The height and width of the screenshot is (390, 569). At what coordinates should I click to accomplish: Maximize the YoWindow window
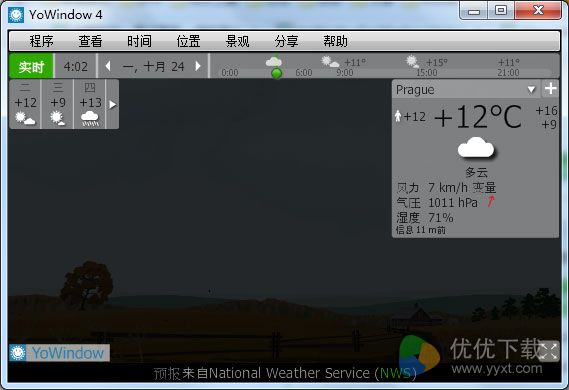tap(500, 11)
